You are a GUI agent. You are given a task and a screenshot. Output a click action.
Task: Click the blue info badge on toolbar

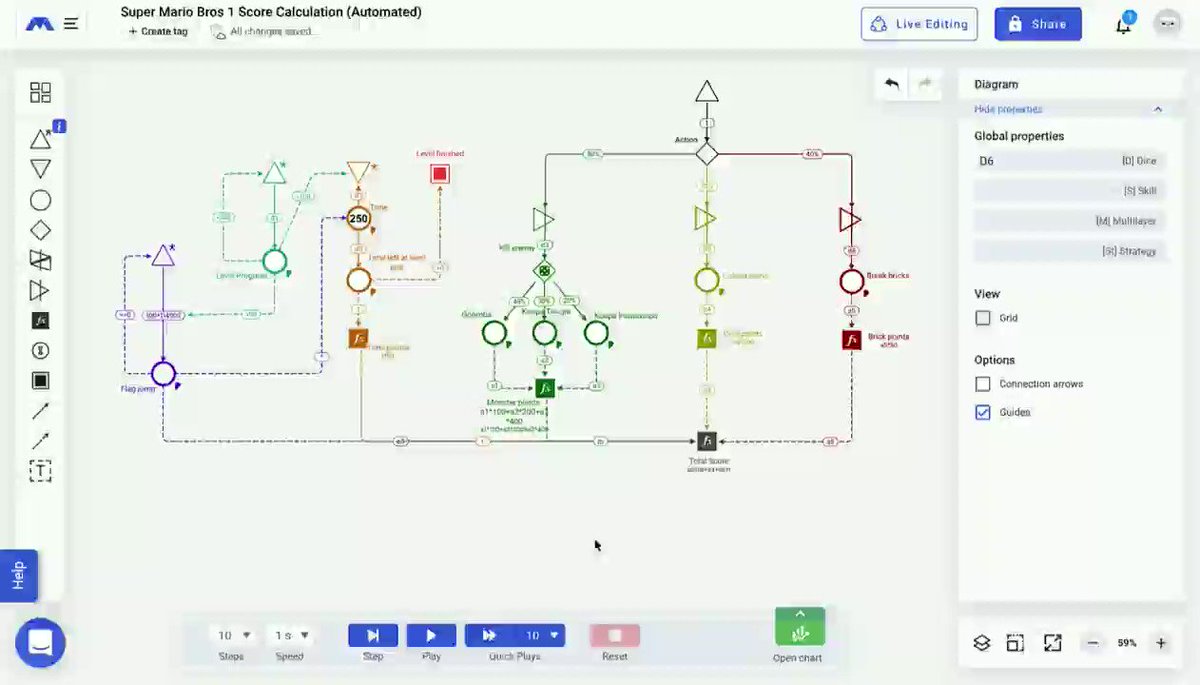tap(59, 126)
